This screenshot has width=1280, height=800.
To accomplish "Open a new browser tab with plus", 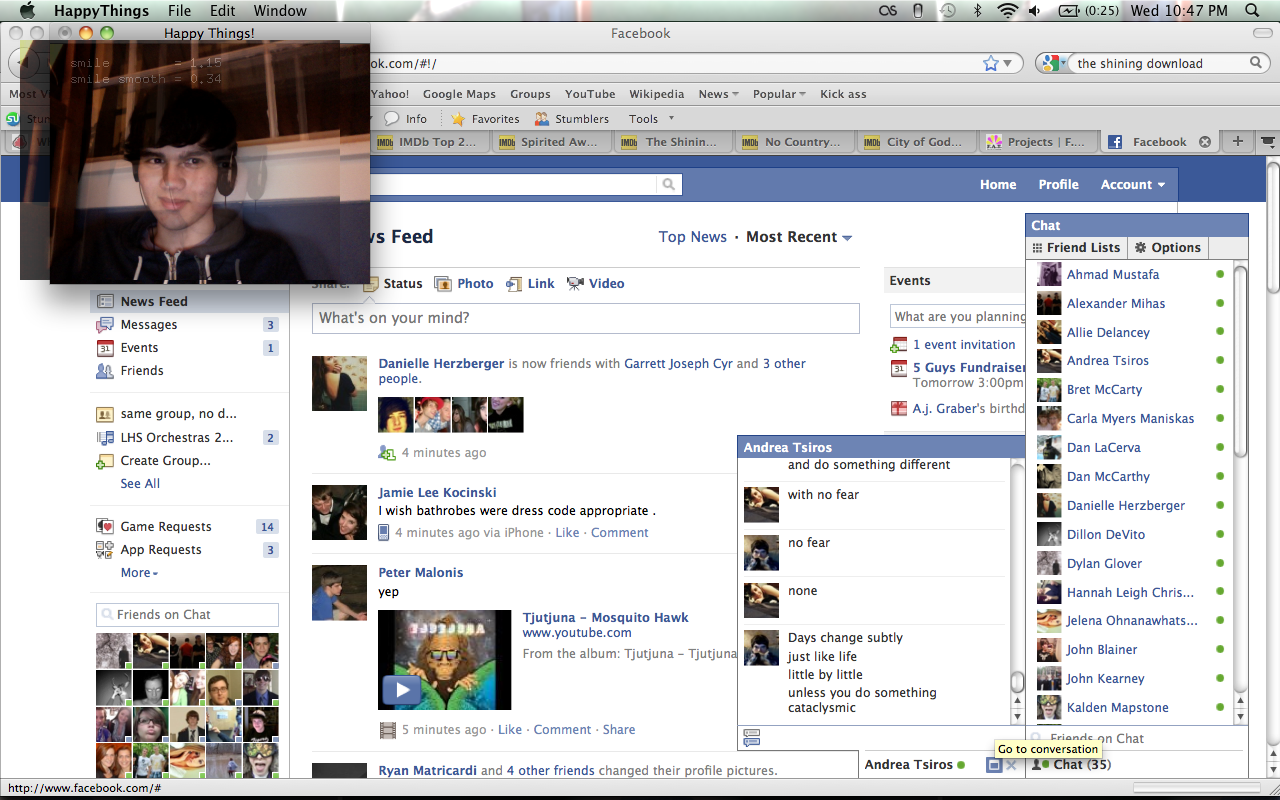I will coord(1237,141).
